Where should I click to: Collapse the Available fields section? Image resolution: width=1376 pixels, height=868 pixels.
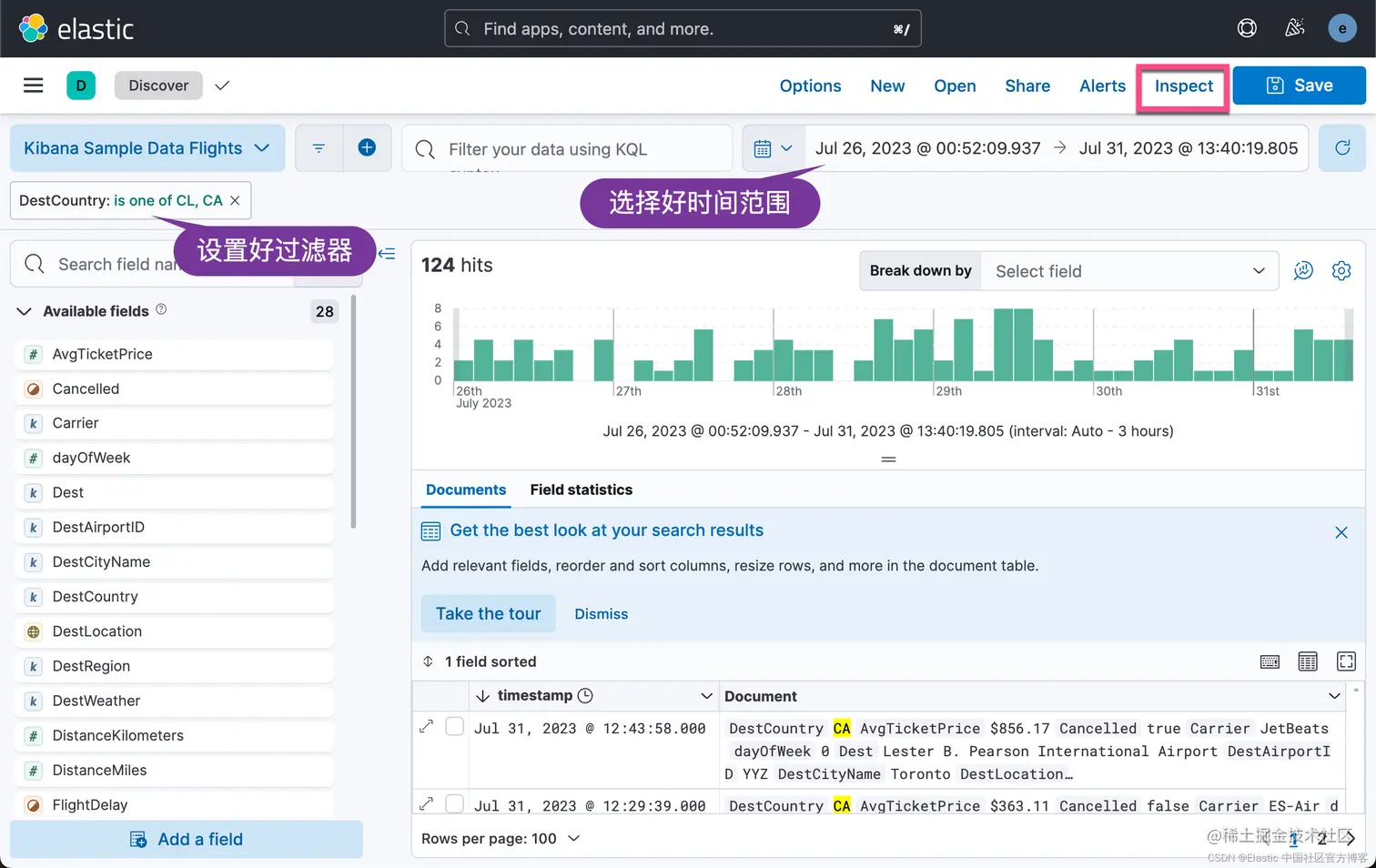coord(25,311)
